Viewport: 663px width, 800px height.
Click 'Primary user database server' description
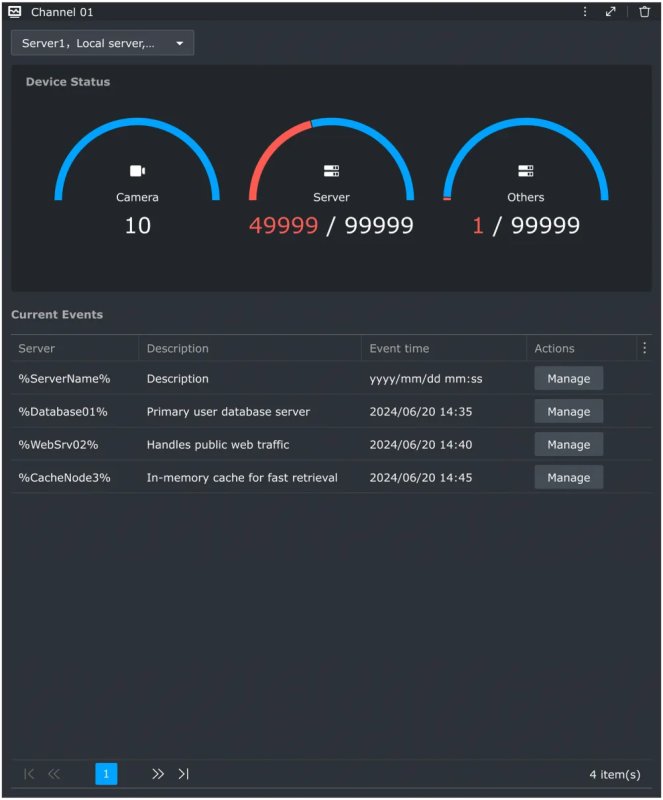(x=228, y=412)
